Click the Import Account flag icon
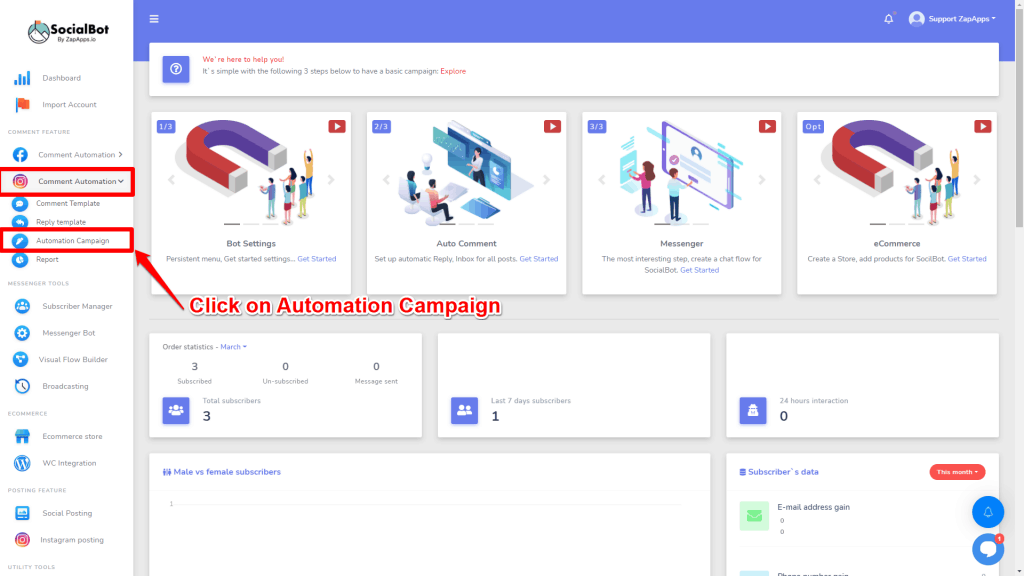The image size is (1024, 576). click(22, 104)
